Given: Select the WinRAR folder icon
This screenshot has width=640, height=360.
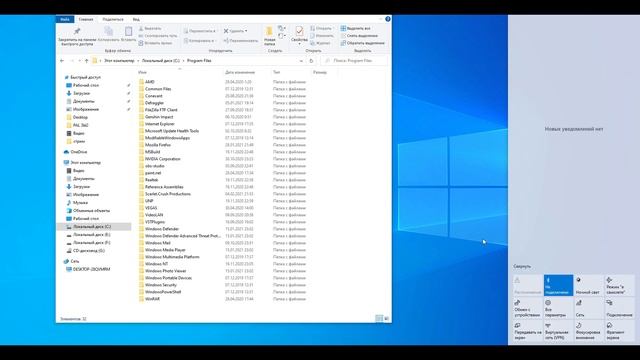Looking at the screenshot, I should [x=141, y=299].
